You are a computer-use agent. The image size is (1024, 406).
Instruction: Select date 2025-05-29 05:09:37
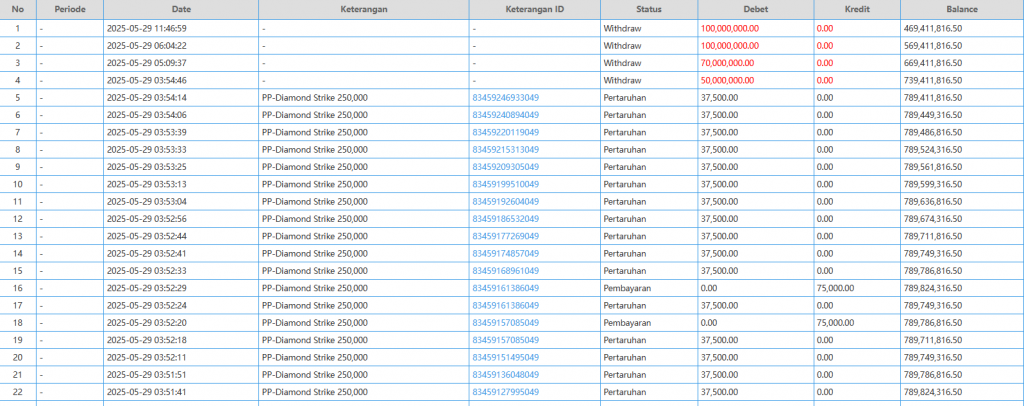click(x=147, y=63)
